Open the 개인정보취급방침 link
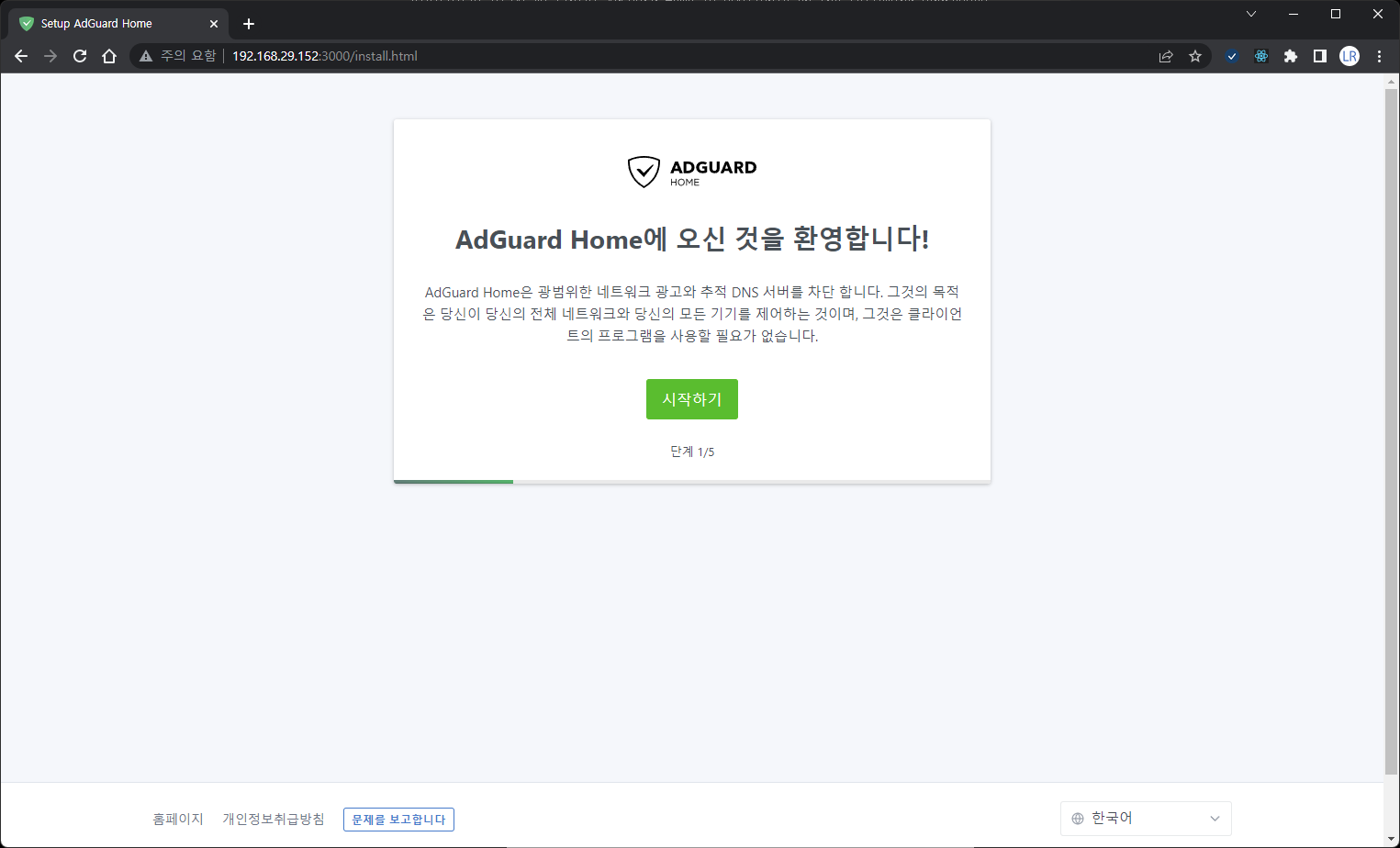The height and width of the screenshot is (848, 1400). (274, 819)
